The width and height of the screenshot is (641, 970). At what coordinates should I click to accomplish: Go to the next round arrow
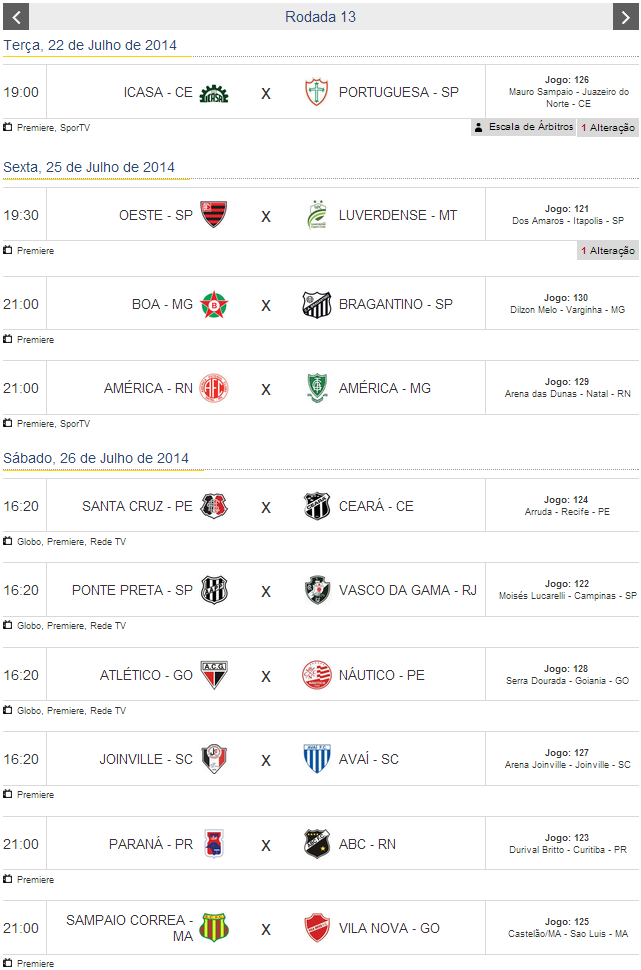click(x=625, y=16)
